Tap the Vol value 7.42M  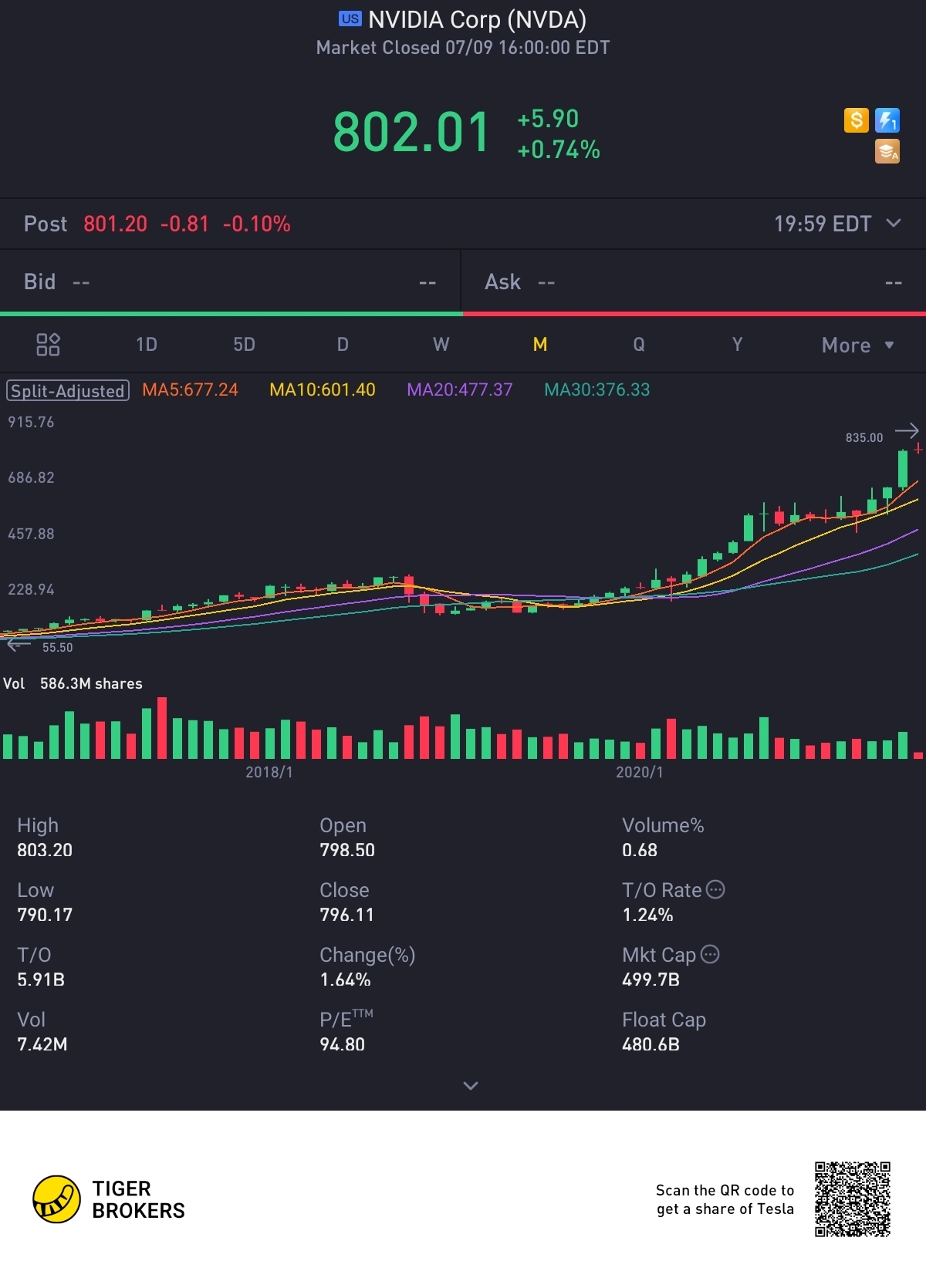[42, 1044]
